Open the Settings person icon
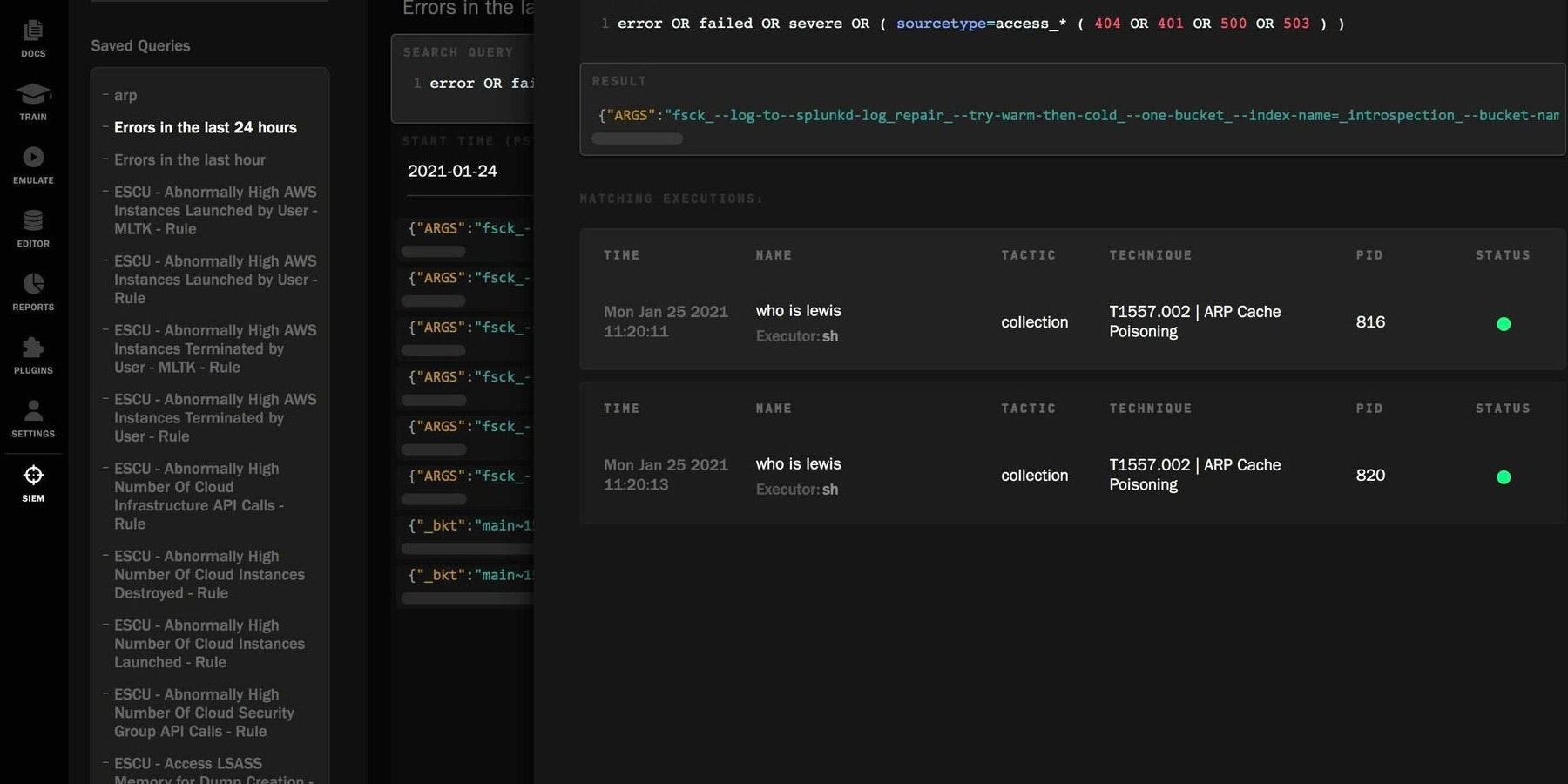 click(33, 410)
